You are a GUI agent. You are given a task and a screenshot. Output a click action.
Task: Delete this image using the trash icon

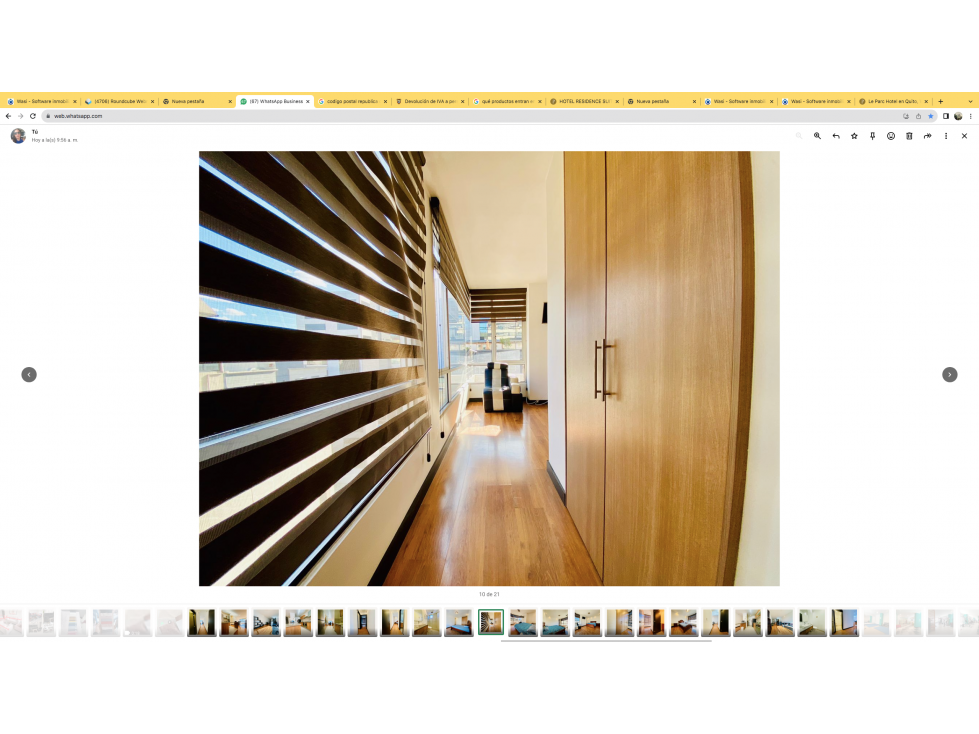(x=909, y=136)
